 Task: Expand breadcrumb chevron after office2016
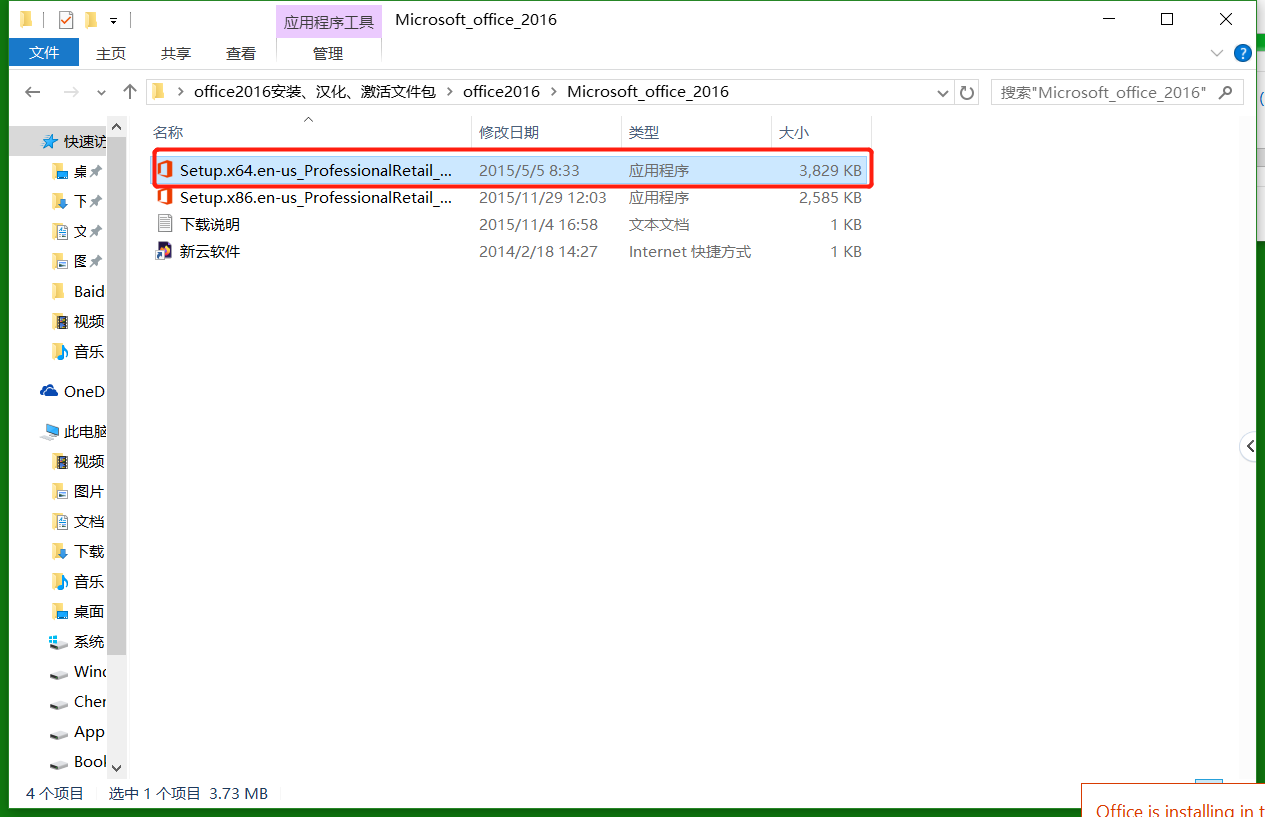(554, 92)
